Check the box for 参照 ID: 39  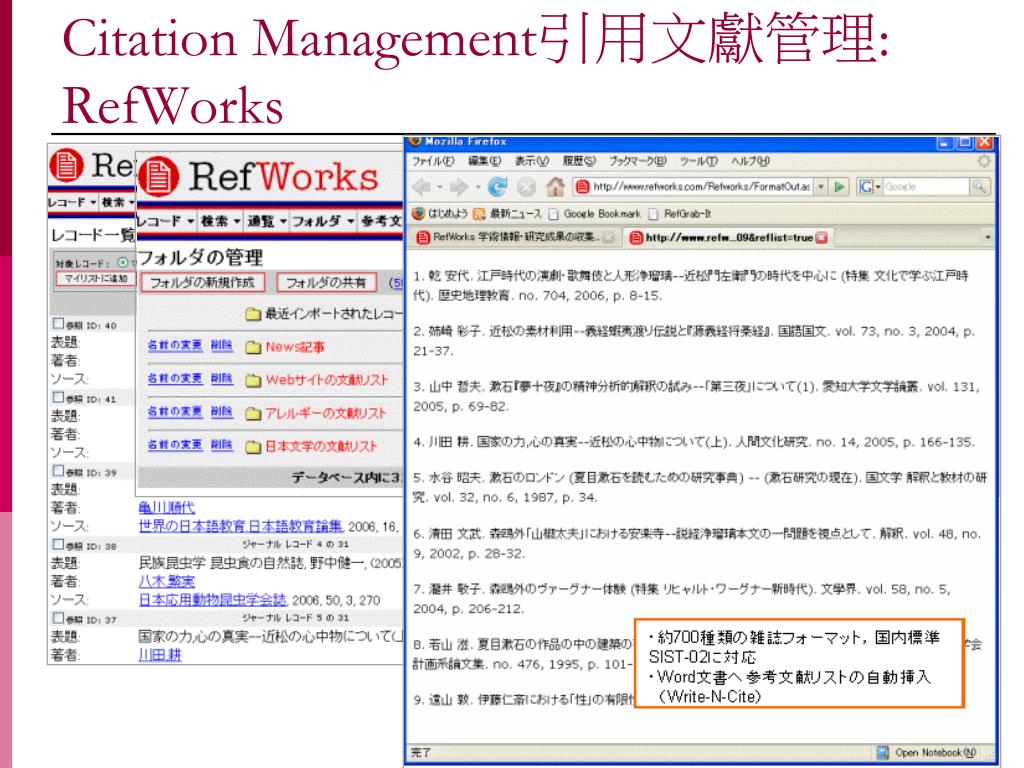click(58, 471)
